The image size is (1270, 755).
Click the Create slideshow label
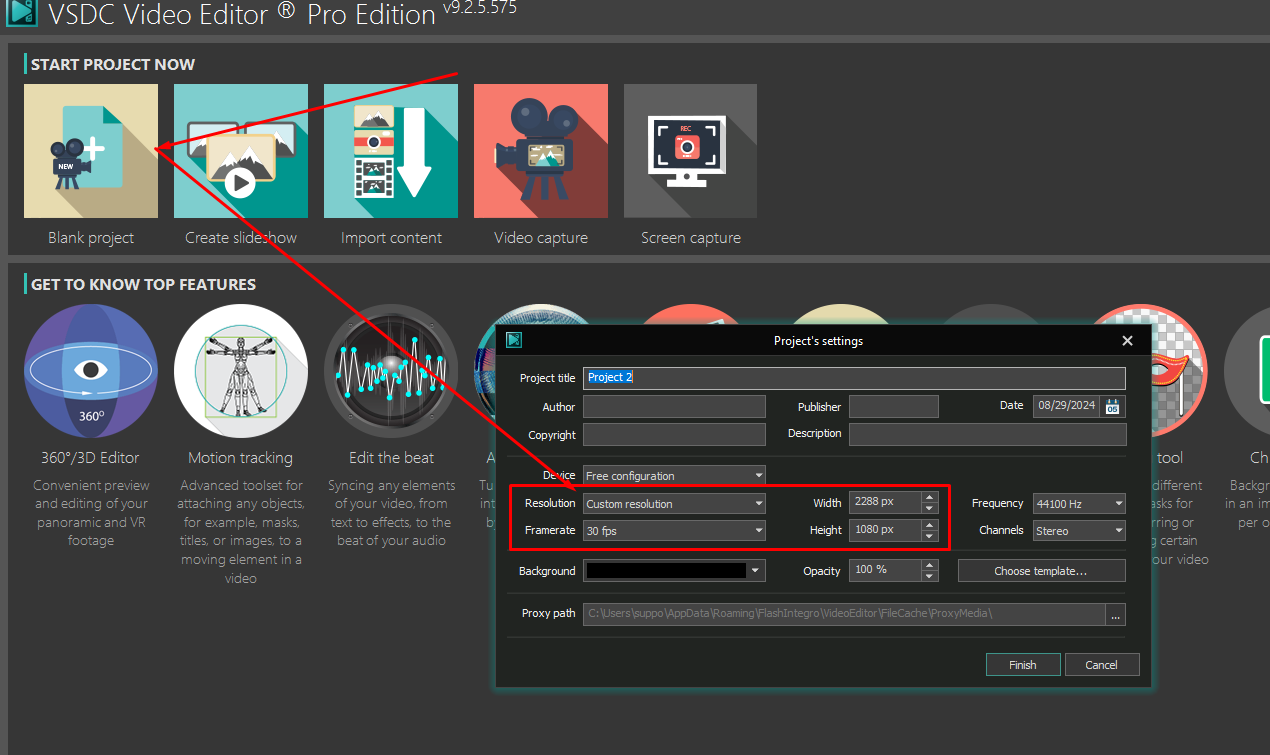tap(241, 238)
